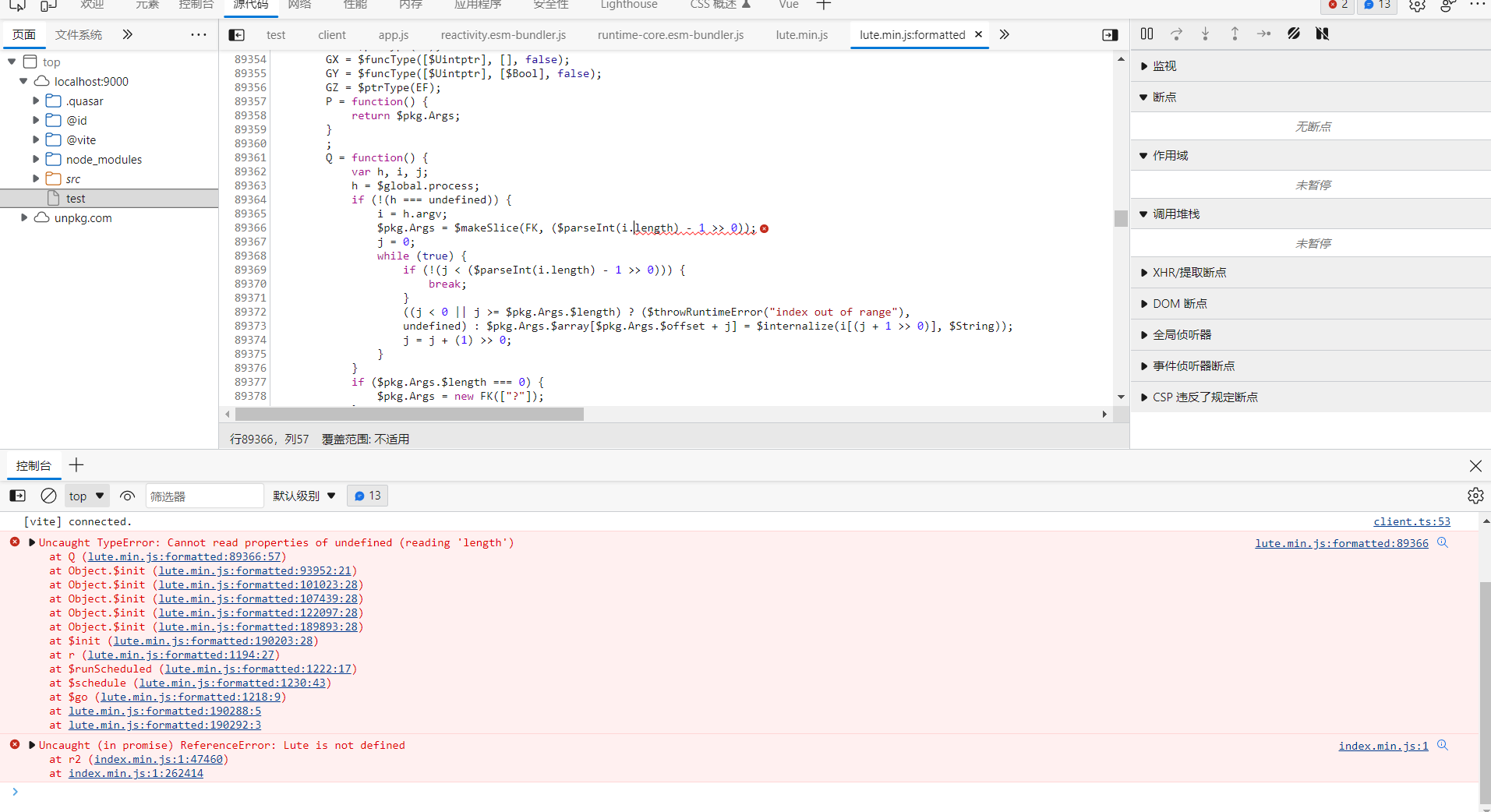Click the step over function icon
This screenshot has width=1491, height=812.
[1176, 34]
